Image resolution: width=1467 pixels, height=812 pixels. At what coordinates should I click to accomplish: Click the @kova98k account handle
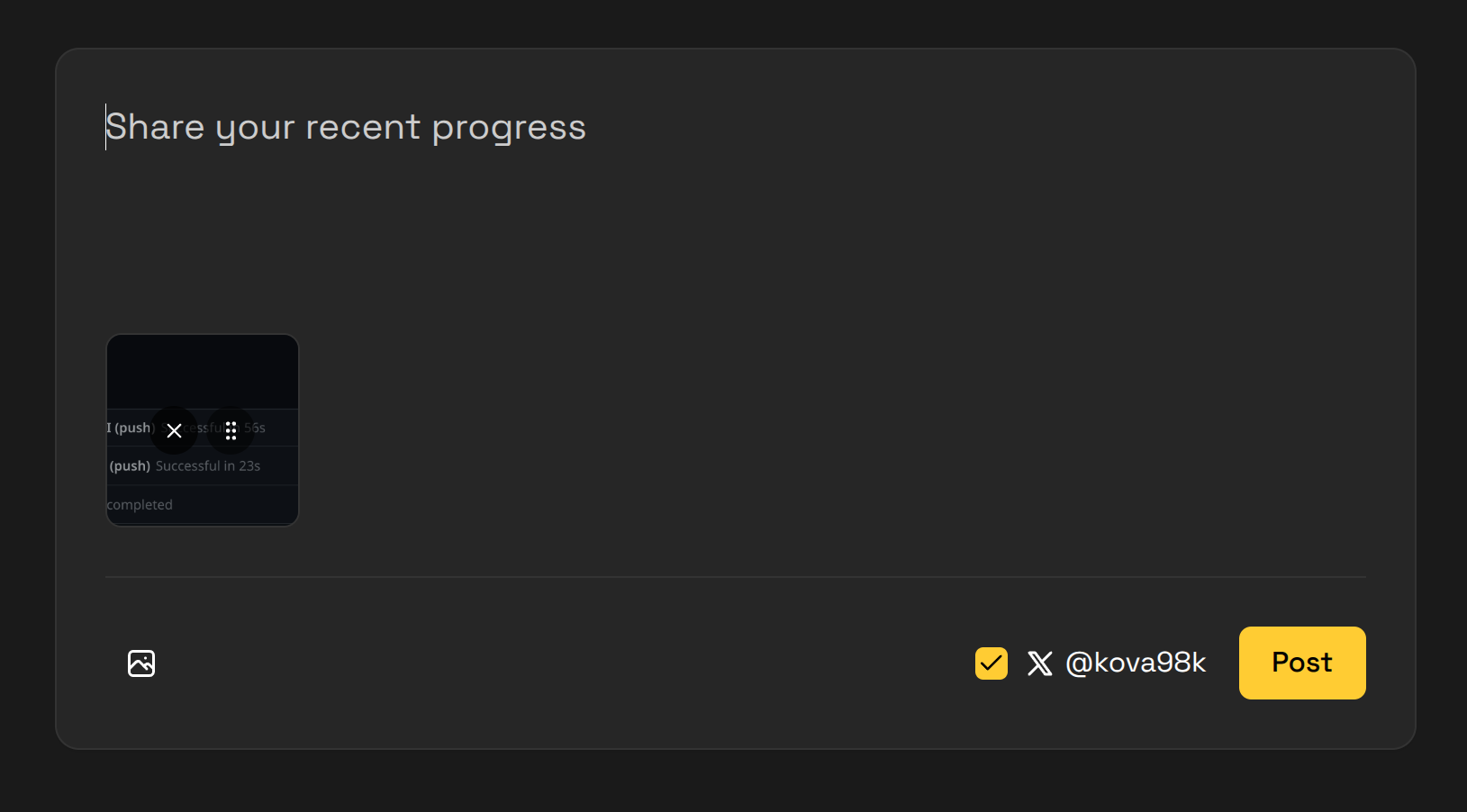[1136, 663]
